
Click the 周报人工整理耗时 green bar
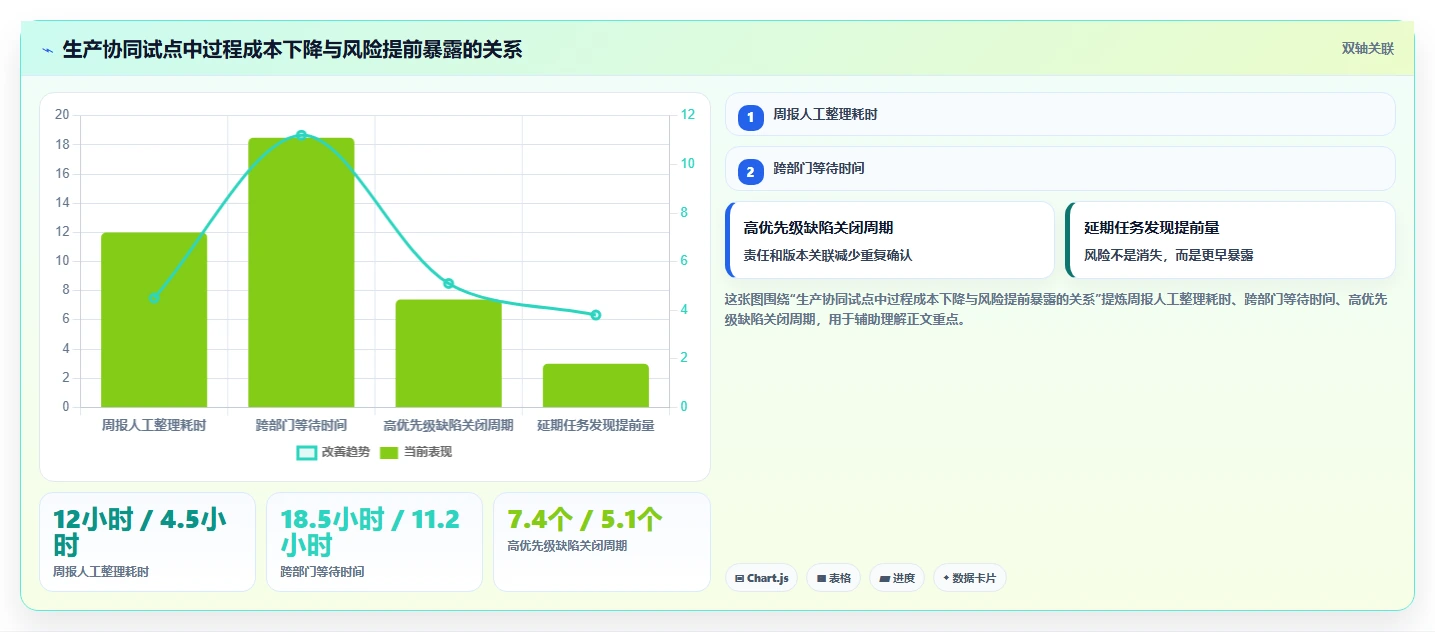pyautogui.click(x=154, y=320)
